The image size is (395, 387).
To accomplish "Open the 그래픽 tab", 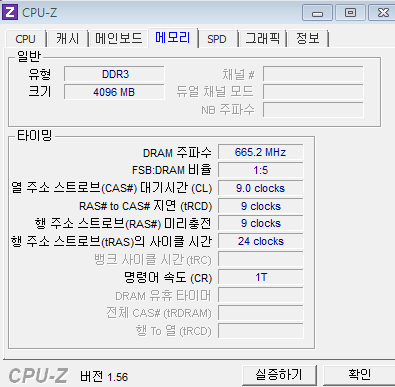I will [263, 38].
